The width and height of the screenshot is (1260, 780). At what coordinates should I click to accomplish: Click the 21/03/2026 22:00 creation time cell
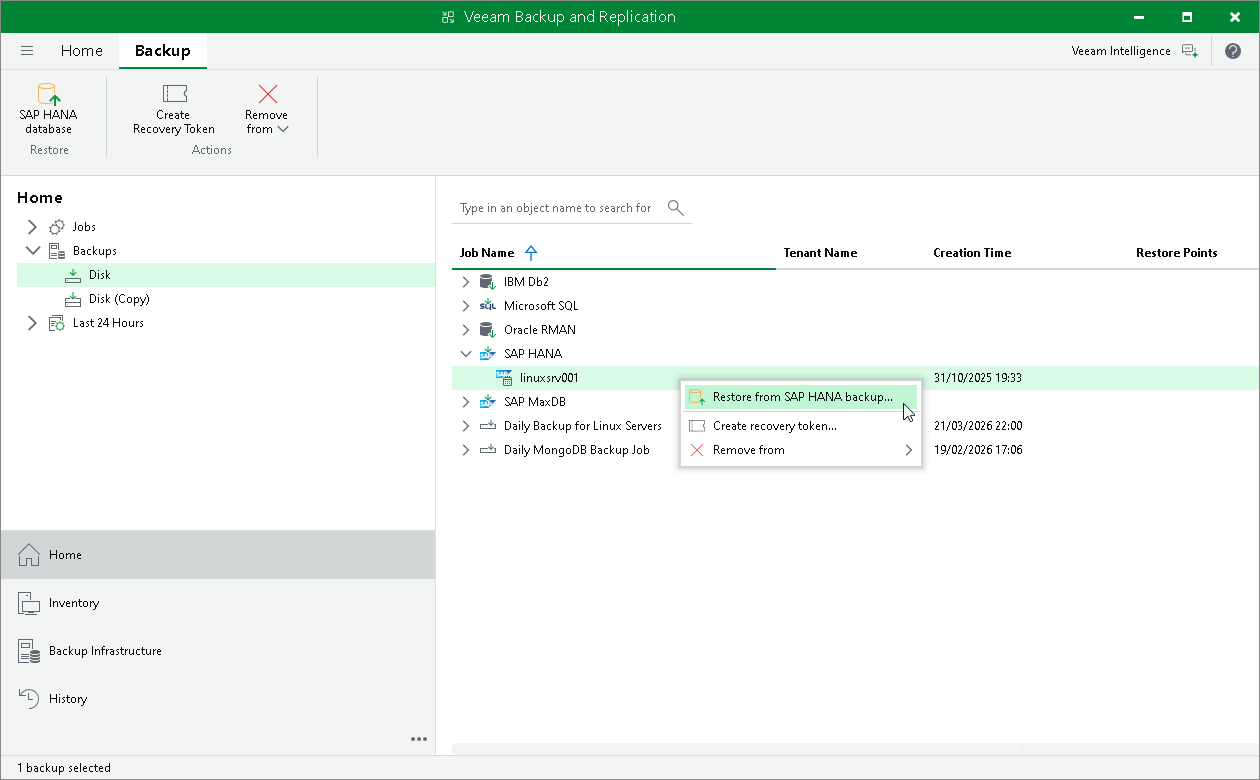(x=978, y=426)
